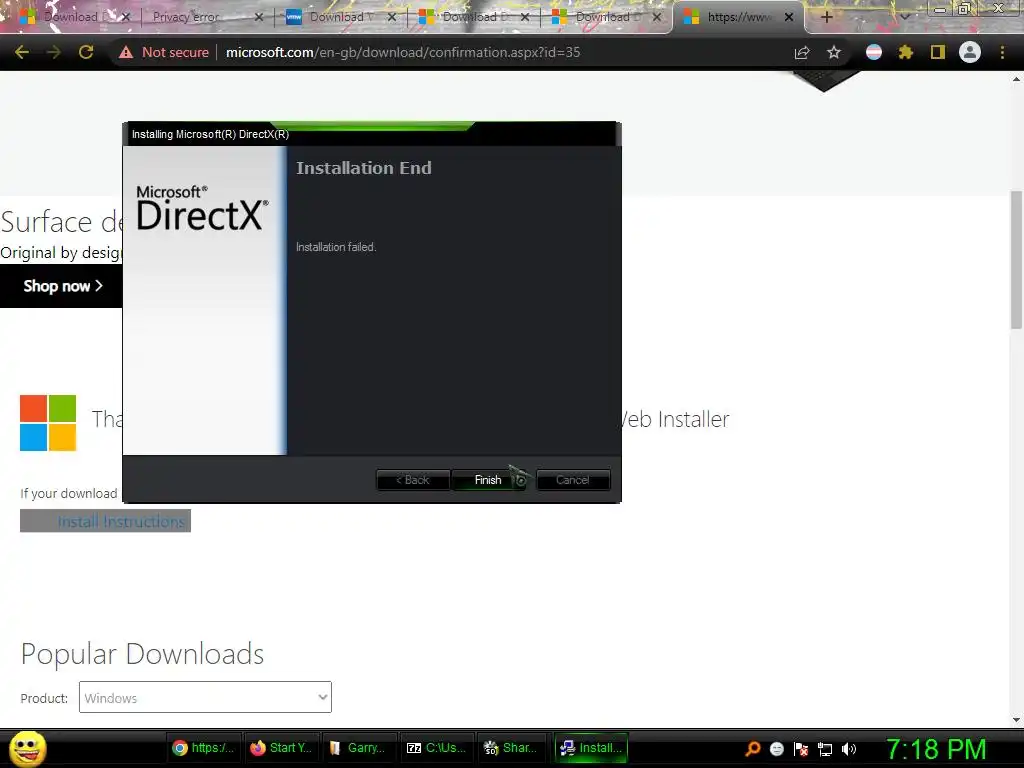Click Cancel in the DirectX installer dialog

pos(573,480)
